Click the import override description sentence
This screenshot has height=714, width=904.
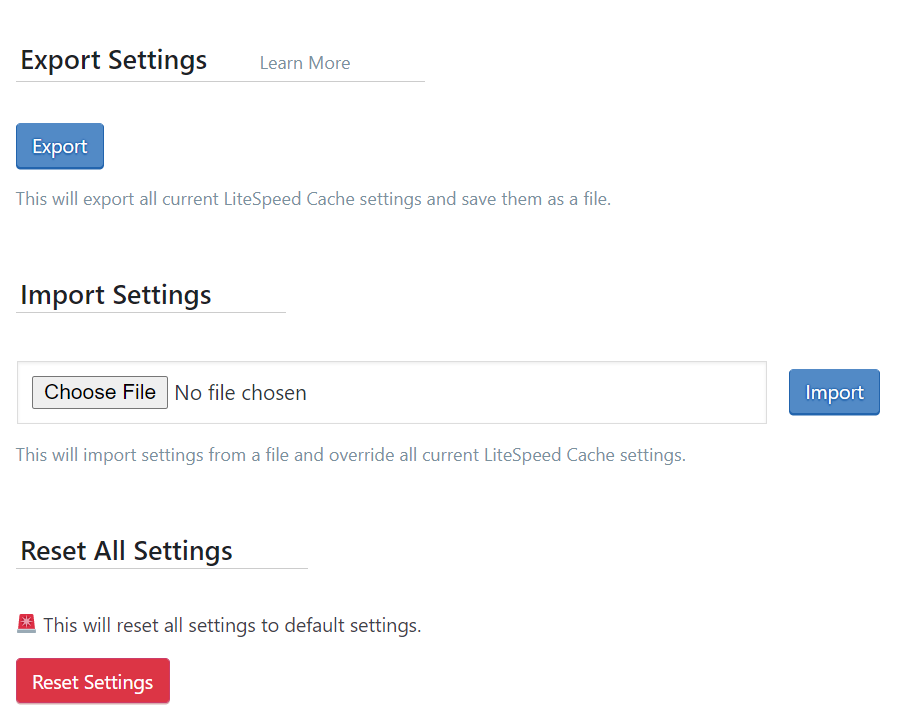351,455
